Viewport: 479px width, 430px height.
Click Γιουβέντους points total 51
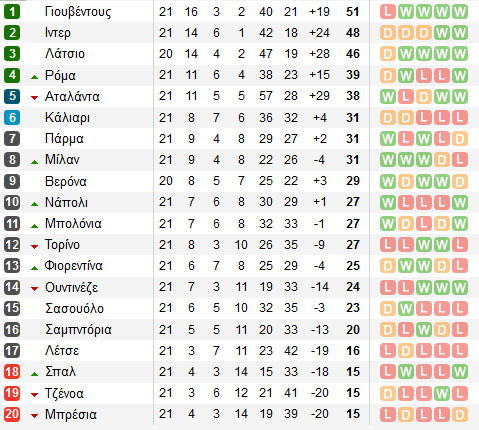coord(353,12)
